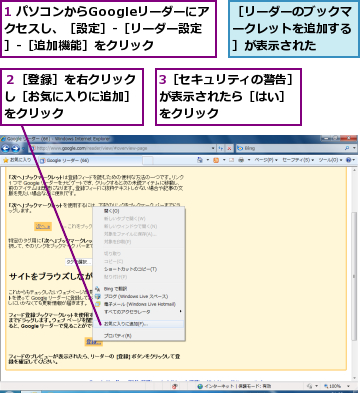Choose プロパティ(R) in context menu
This screenshot has width=360, height=393.
click(139, 336)
